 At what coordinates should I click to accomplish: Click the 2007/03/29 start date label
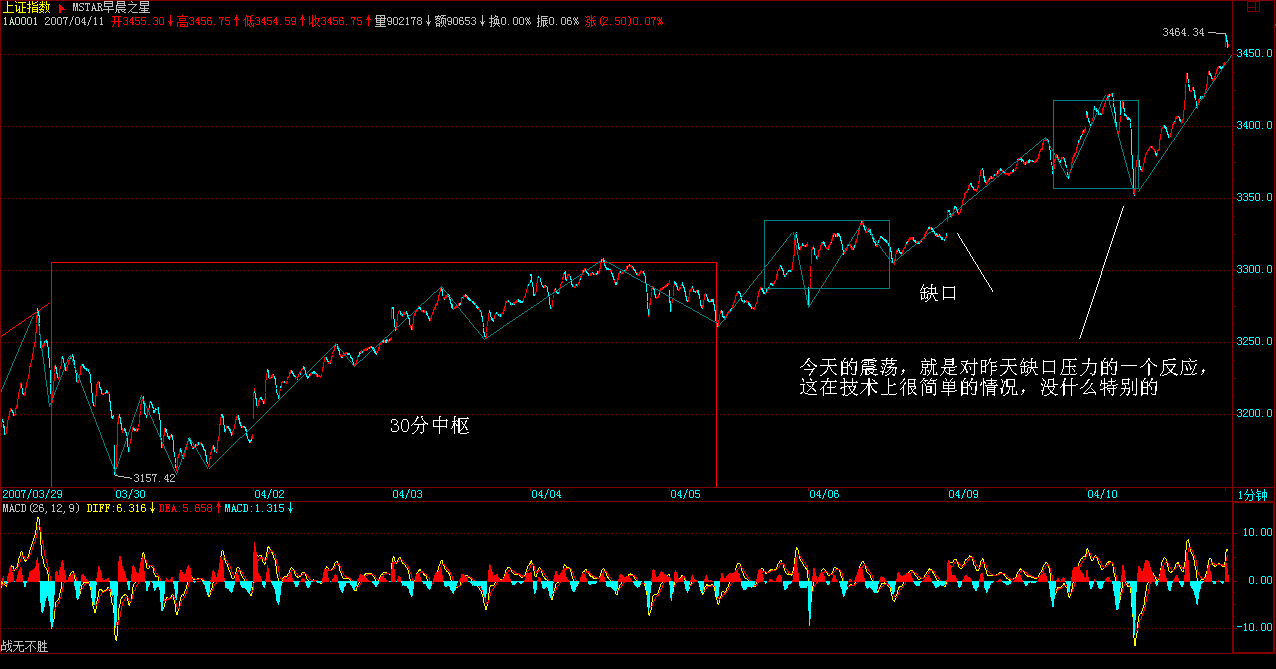click(32, 494)
